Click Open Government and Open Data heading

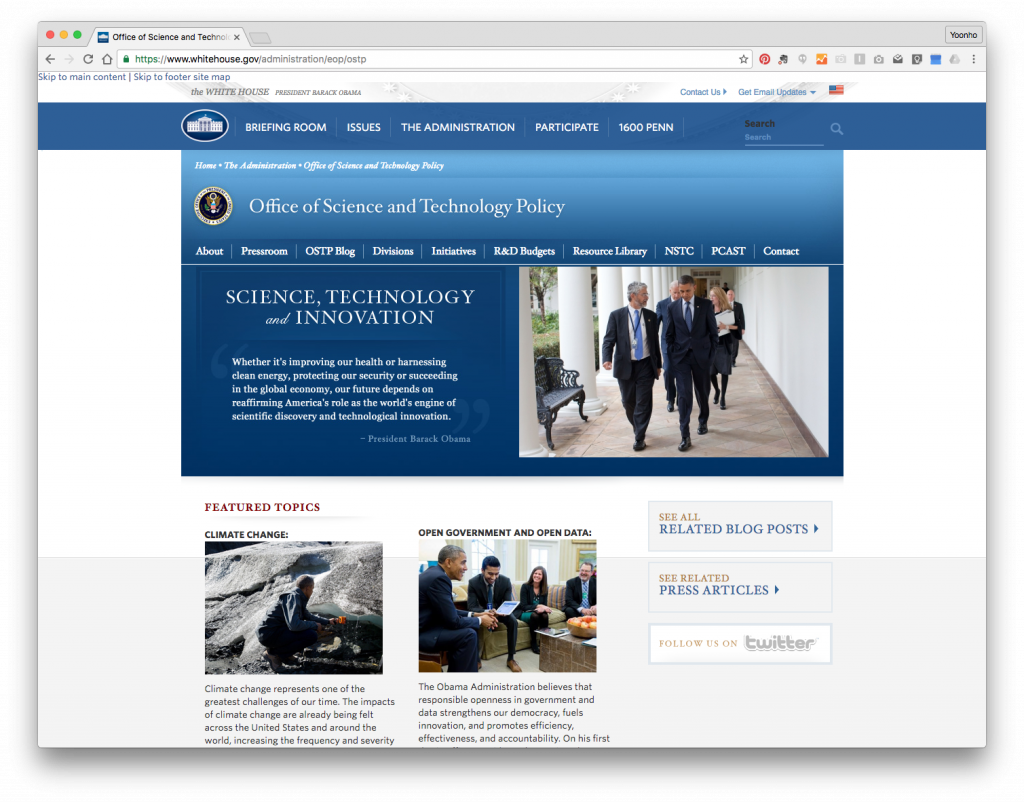coord(505,532)
